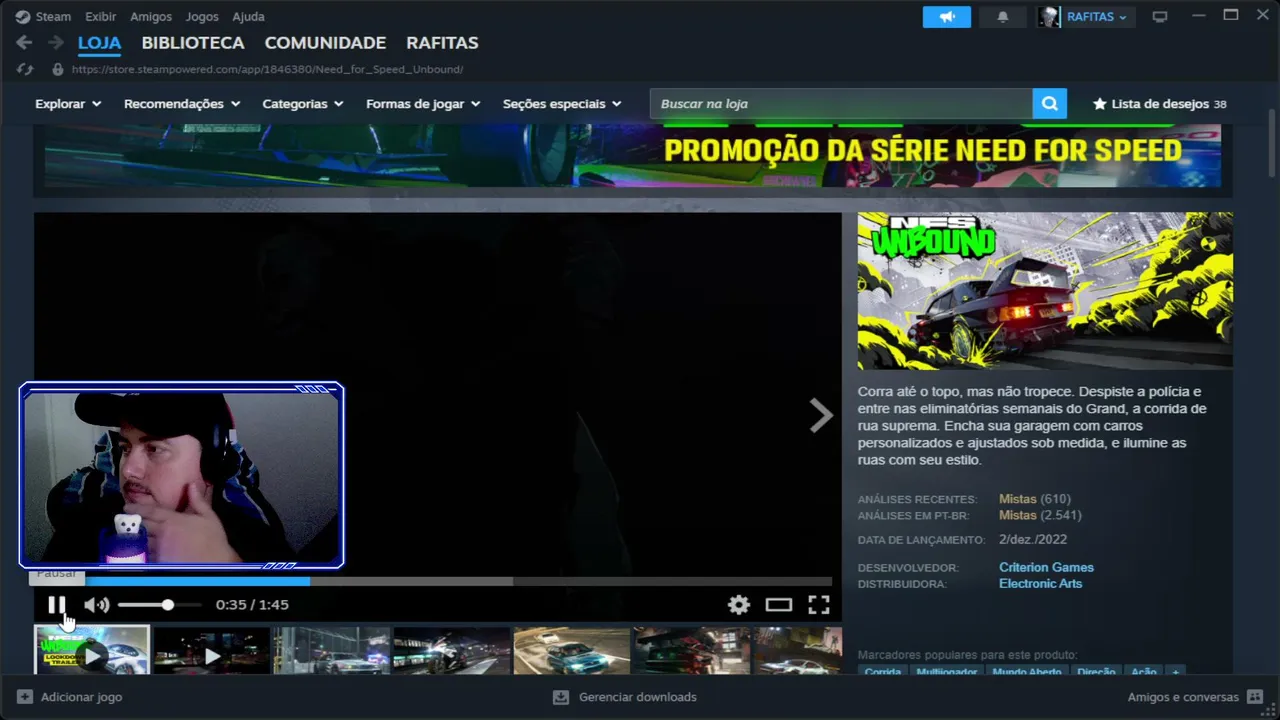Open Amigos e conversas panel
The width and height of the screenshot is (1280, 720).
(x=1196, y=697)
